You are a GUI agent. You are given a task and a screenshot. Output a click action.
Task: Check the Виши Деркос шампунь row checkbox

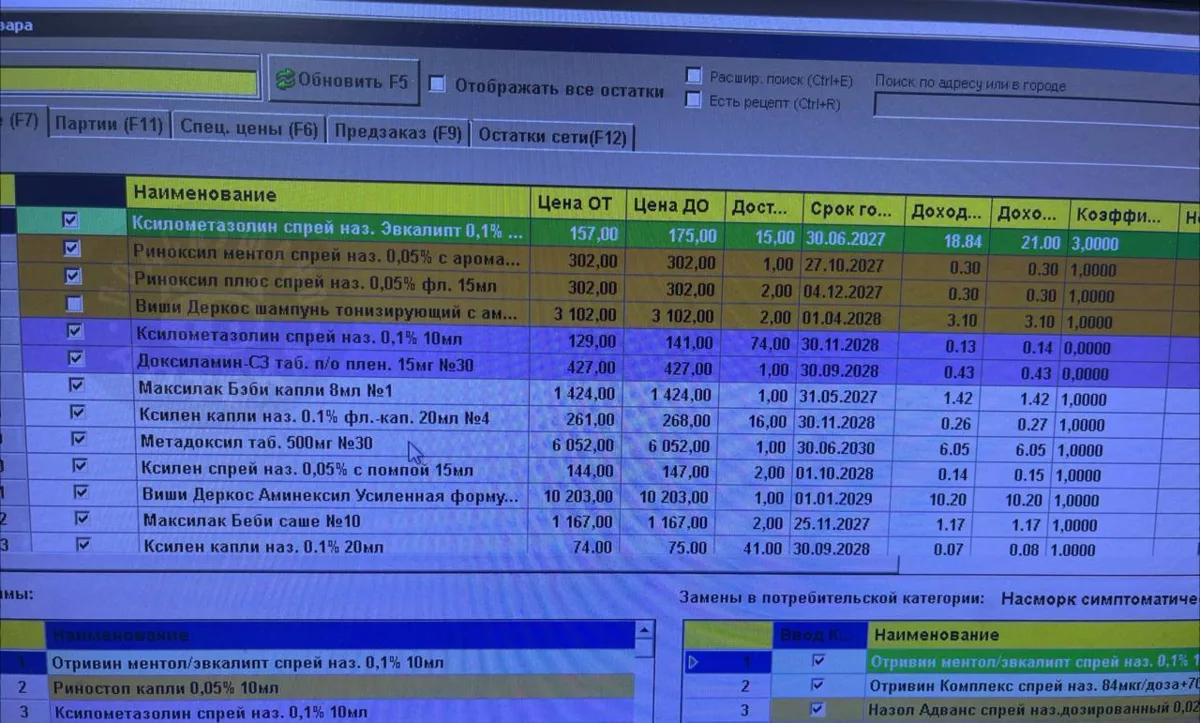pos(73,303)
